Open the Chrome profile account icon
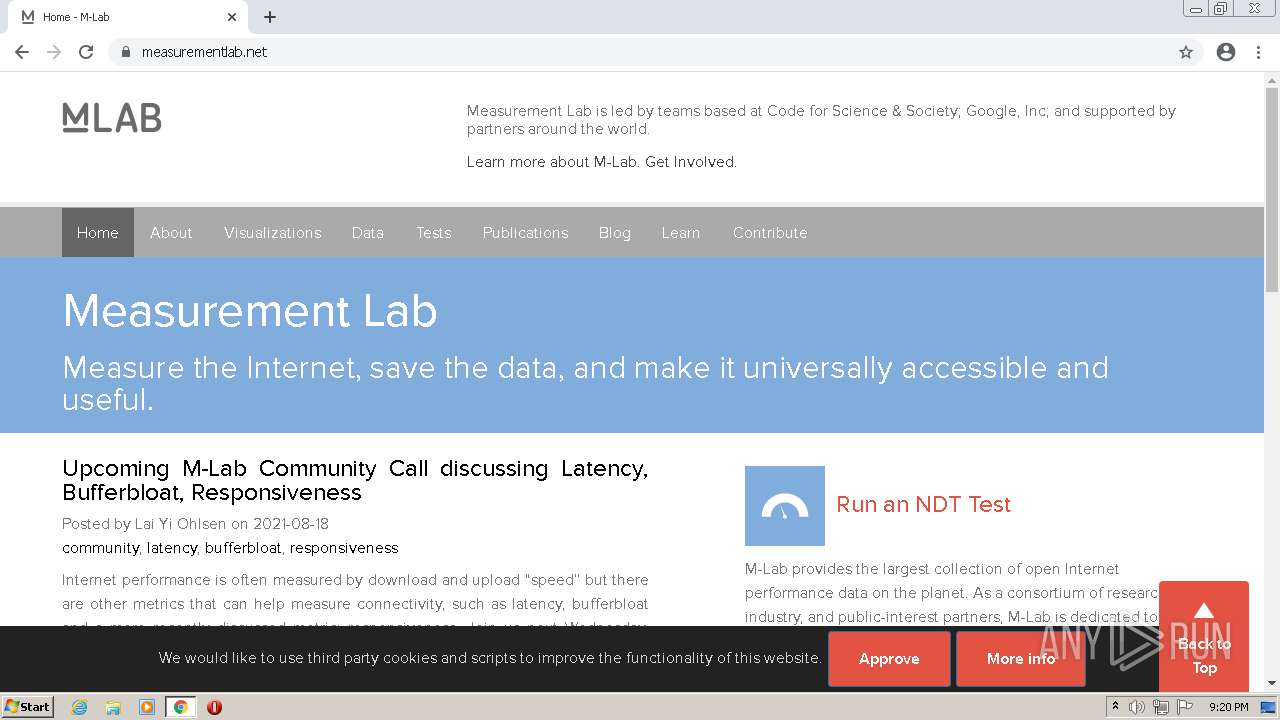Image resolution: width=1280 pixels, height=720 pixels. coord(1226,52)
